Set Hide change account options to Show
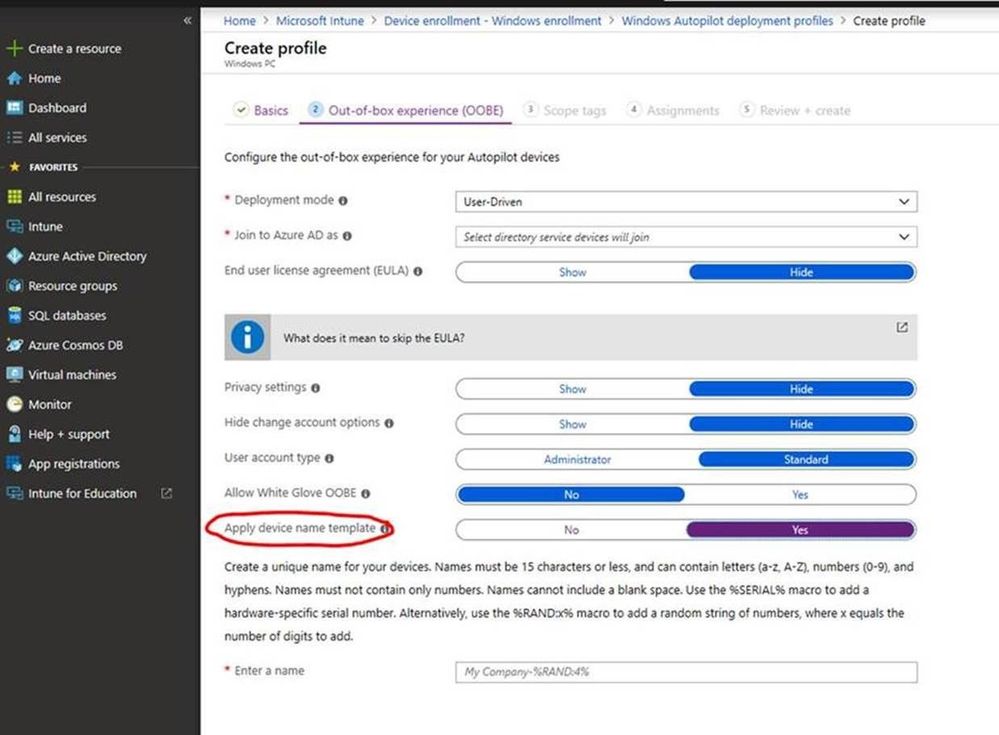The width and height of the screenshot is (999, 735). (x=572, y=424)
